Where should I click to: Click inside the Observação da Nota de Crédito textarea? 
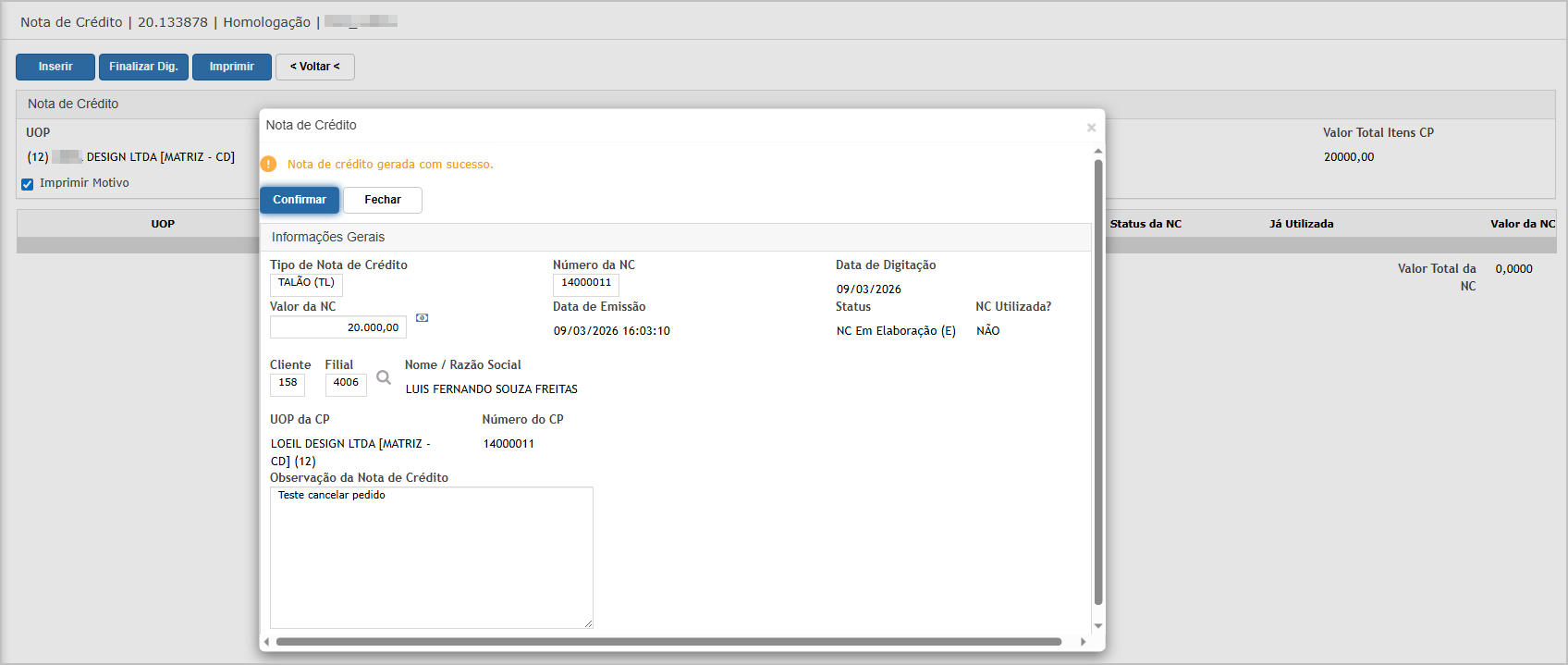pos(431,558)
